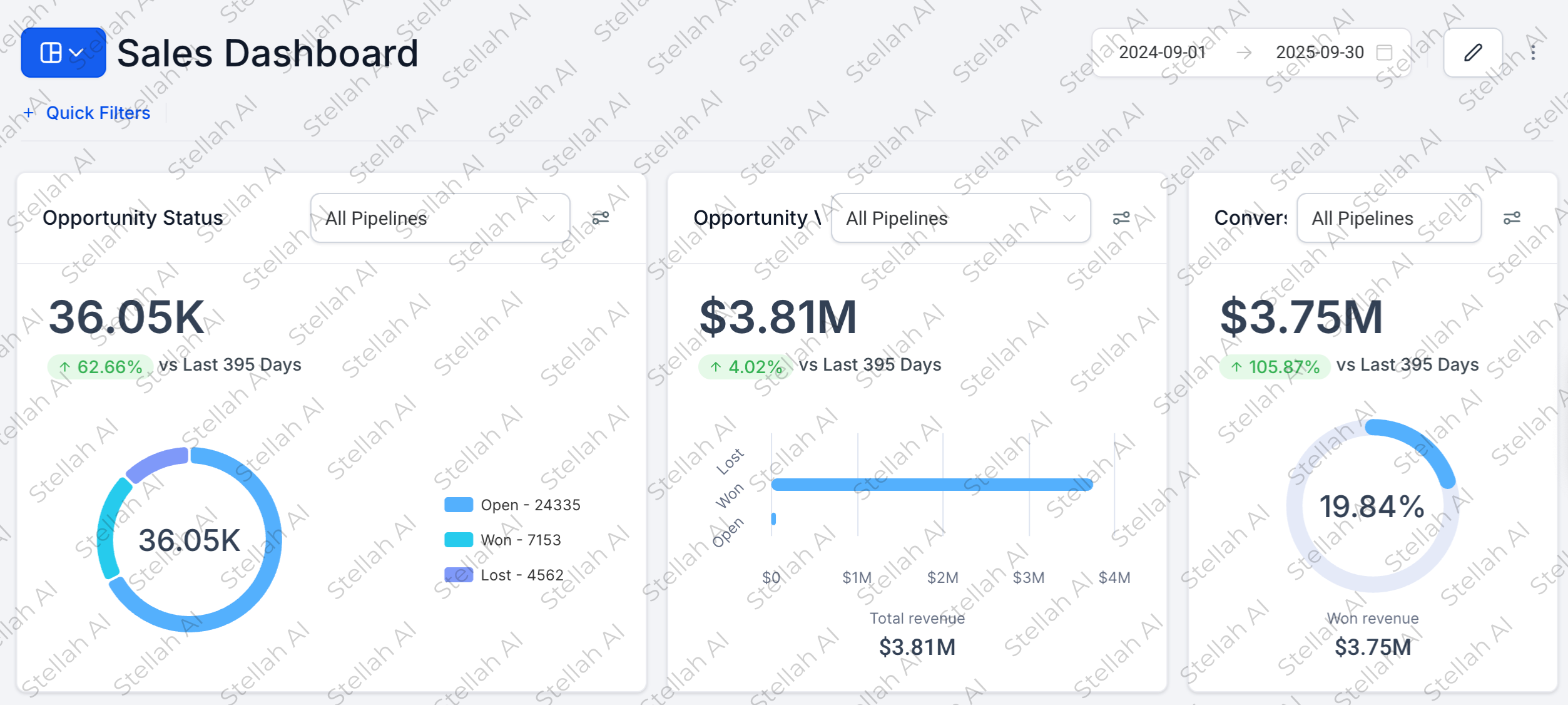Toggle the Won - 7153 legend item

pyautogui.click(x=521, y=540)
